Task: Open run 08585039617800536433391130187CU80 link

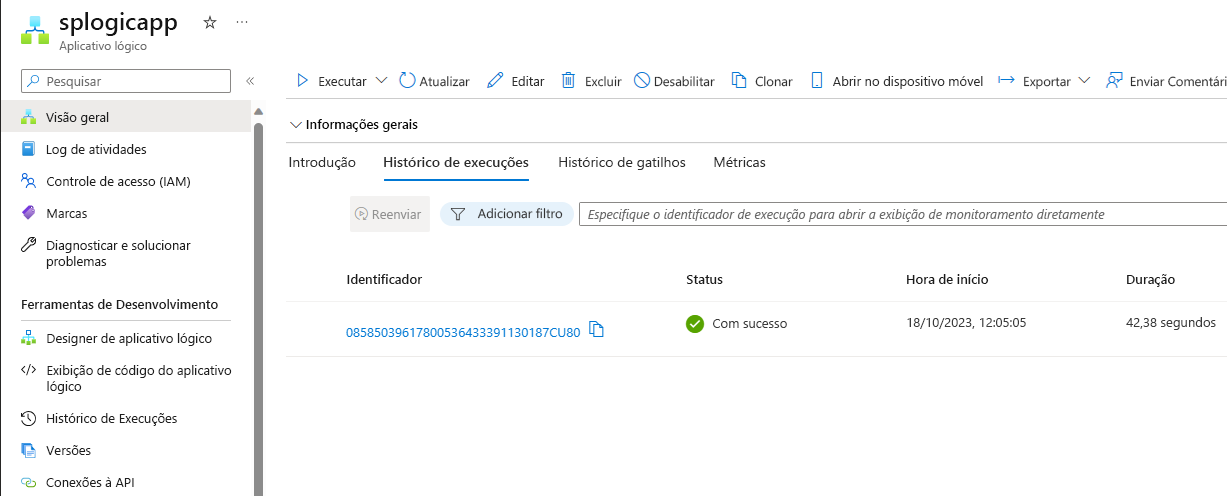Action: (x=463, y=332)
